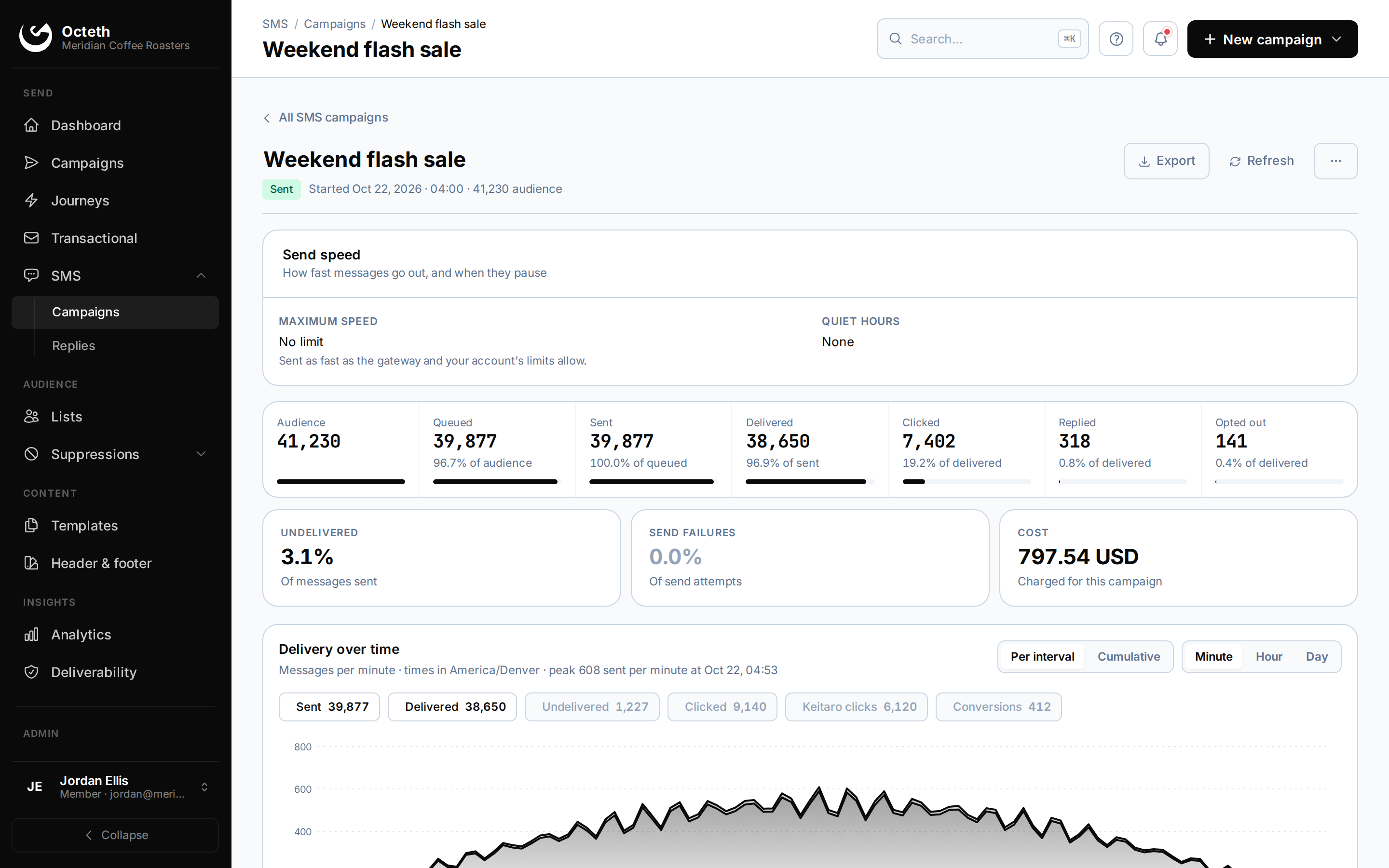The width and height of the screenshot is (1389, 868).
Task: Click the Suppressions blocked-circle icon
Action: click(x=31, y=454)
